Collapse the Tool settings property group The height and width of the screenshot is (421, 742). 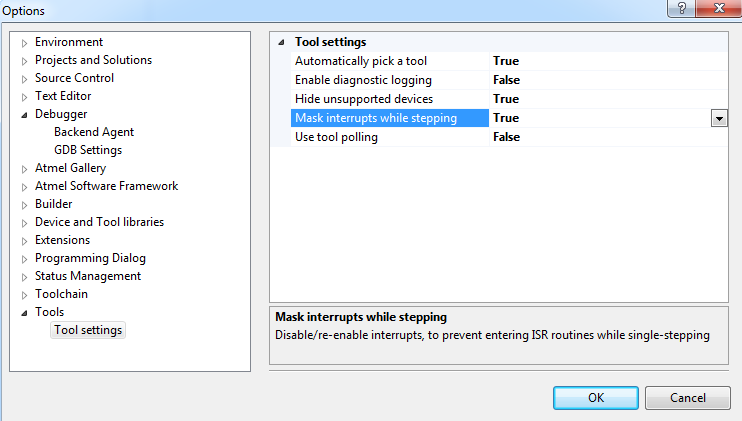[282, 43]
